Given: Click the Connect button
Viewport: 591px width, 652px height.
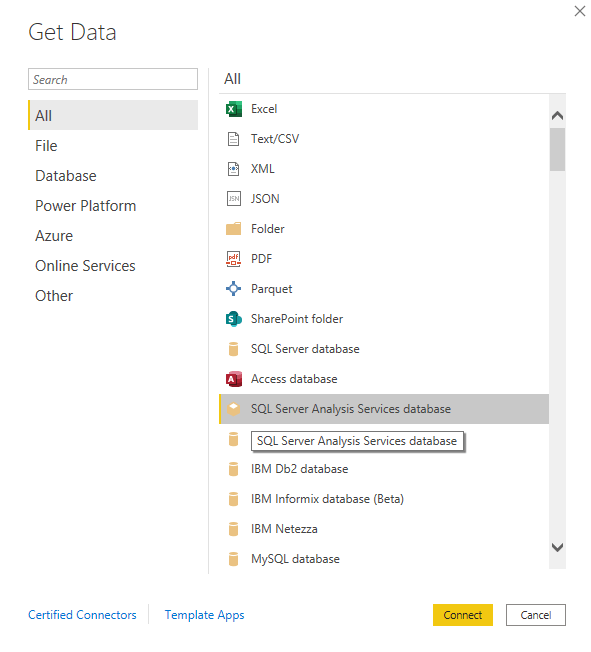Looking at the screenshot, I should (463, 615).
